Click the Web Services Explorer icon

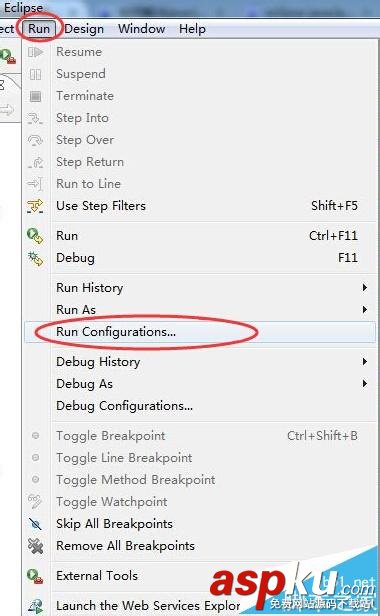tap(35, 606)
